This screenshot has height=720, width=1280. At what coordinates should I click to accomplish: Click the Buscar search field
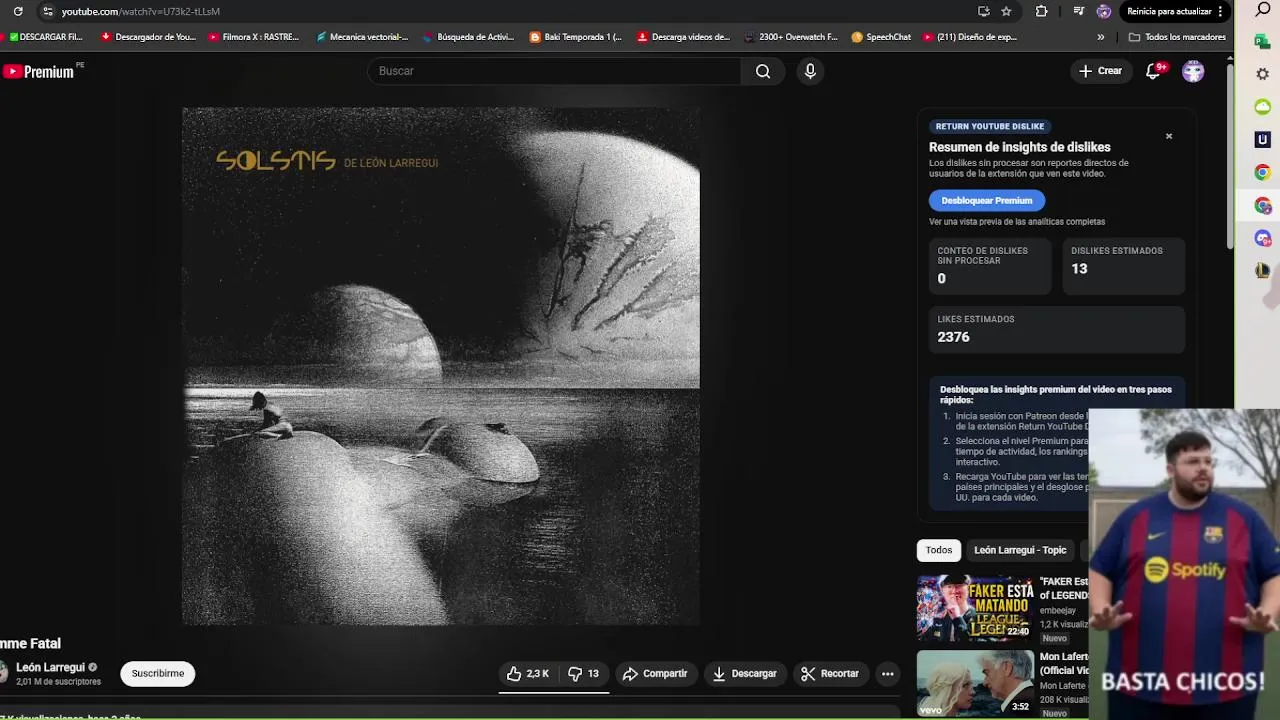click(x=555, y=71)
